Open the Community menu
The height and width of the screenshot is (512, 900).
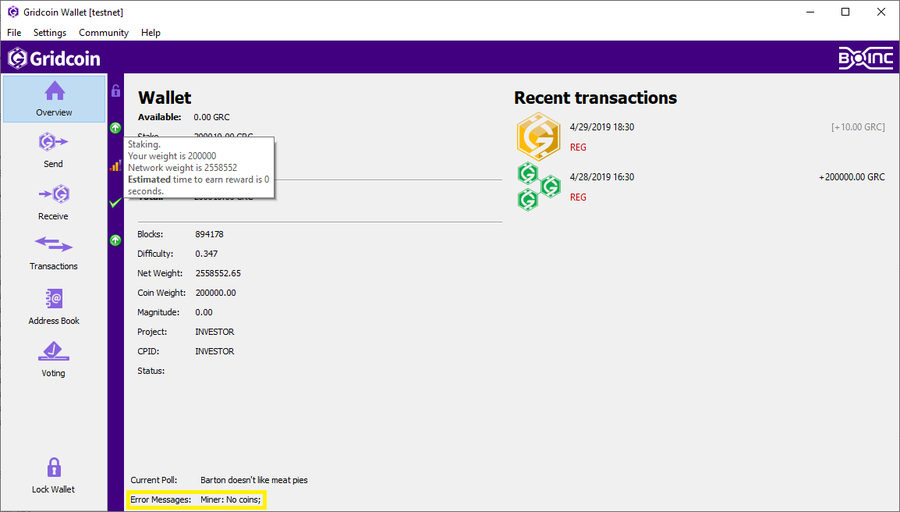[104, 33]
